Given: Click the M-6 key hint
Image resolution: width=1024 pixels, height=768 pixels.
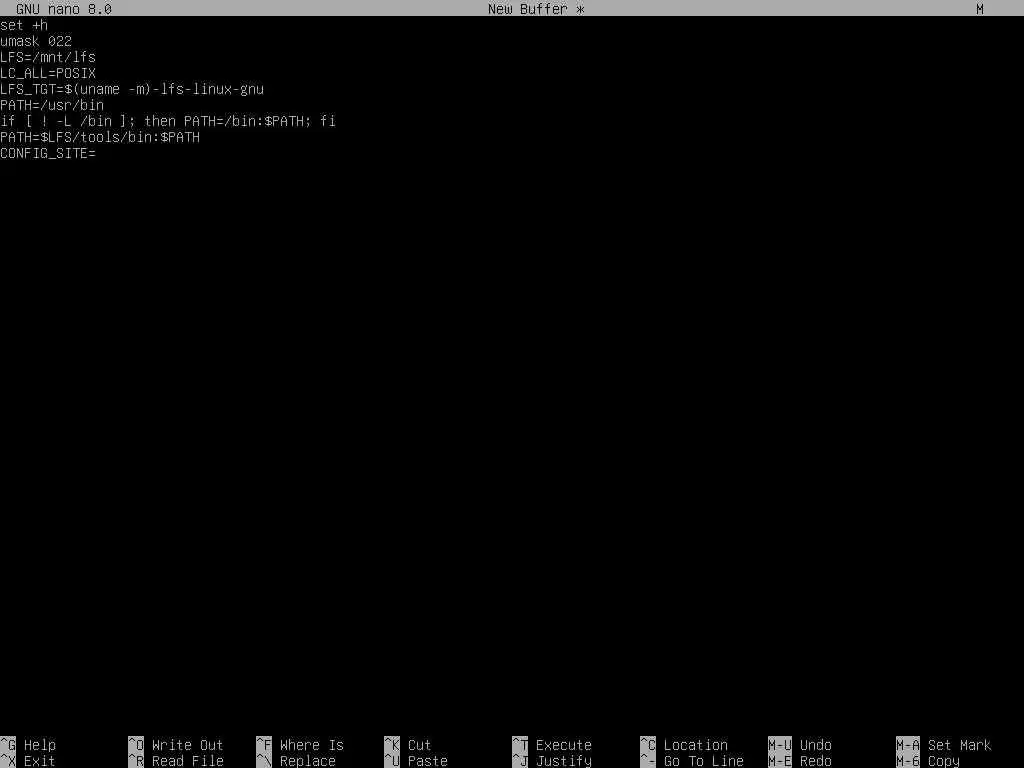Looking at the screenshot, I should (908, 761).
